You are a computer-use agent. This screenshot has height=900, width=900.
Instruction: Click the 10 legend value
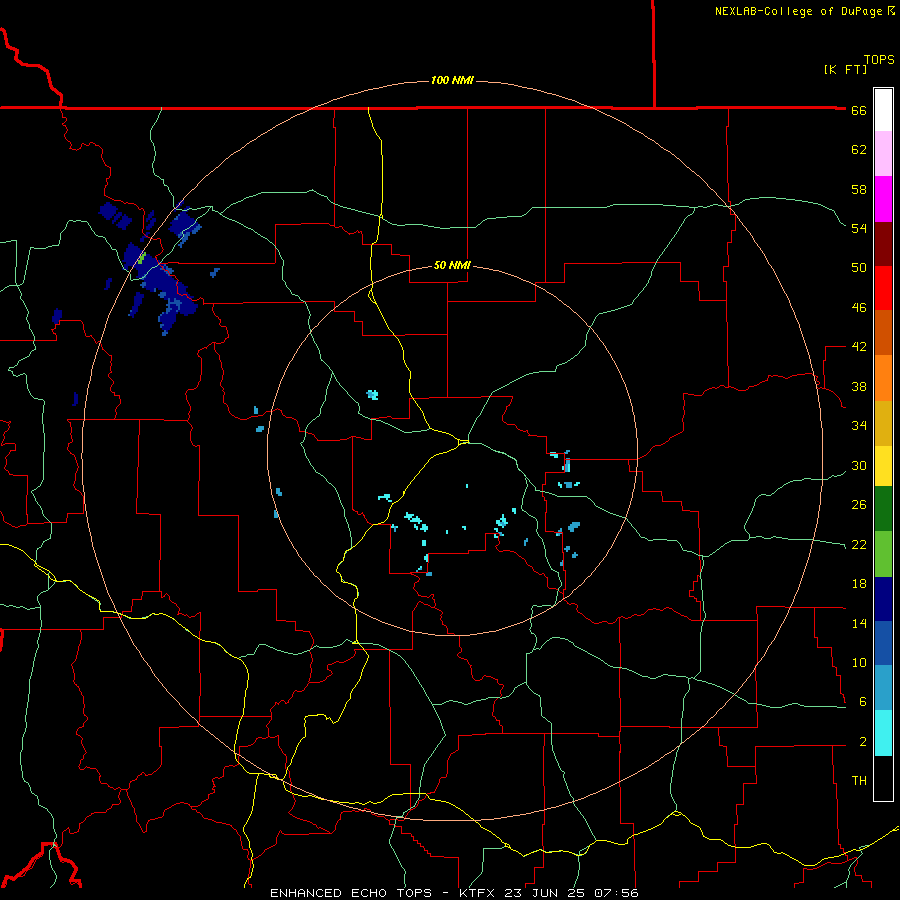point(859,663)
